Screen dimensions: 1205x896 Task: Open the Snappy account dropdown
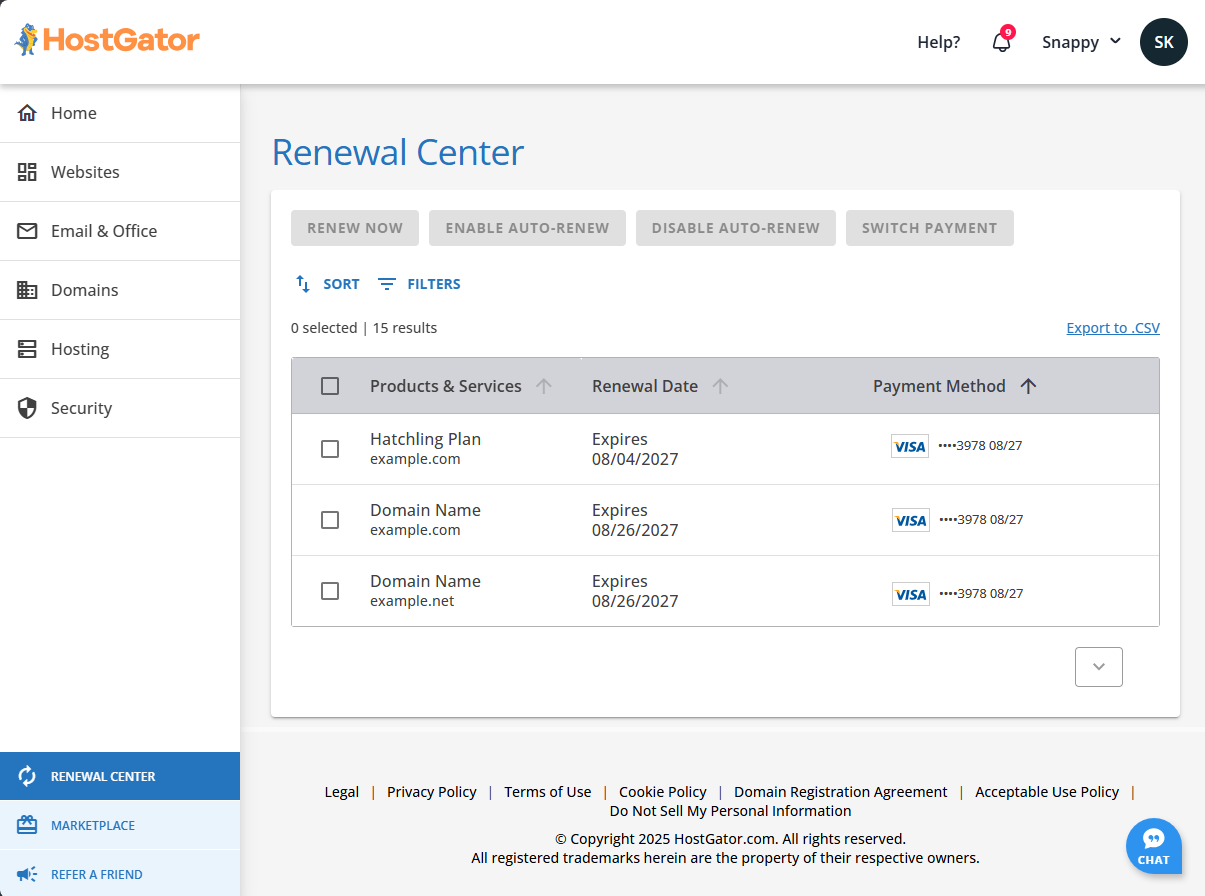click(x=1080, y=42)
